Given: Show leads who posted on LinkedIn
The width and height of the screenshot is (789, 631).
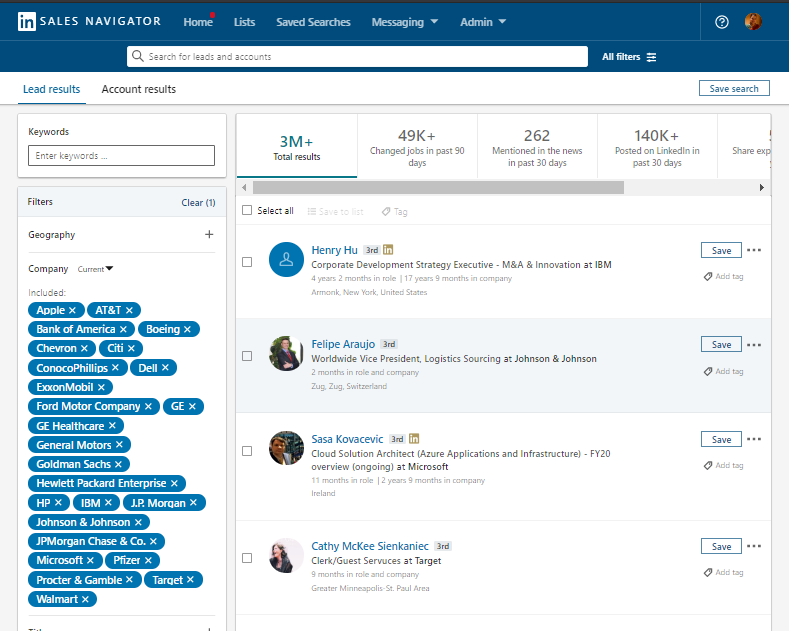Looking at the screenshot, I should (x=657, y=146).
